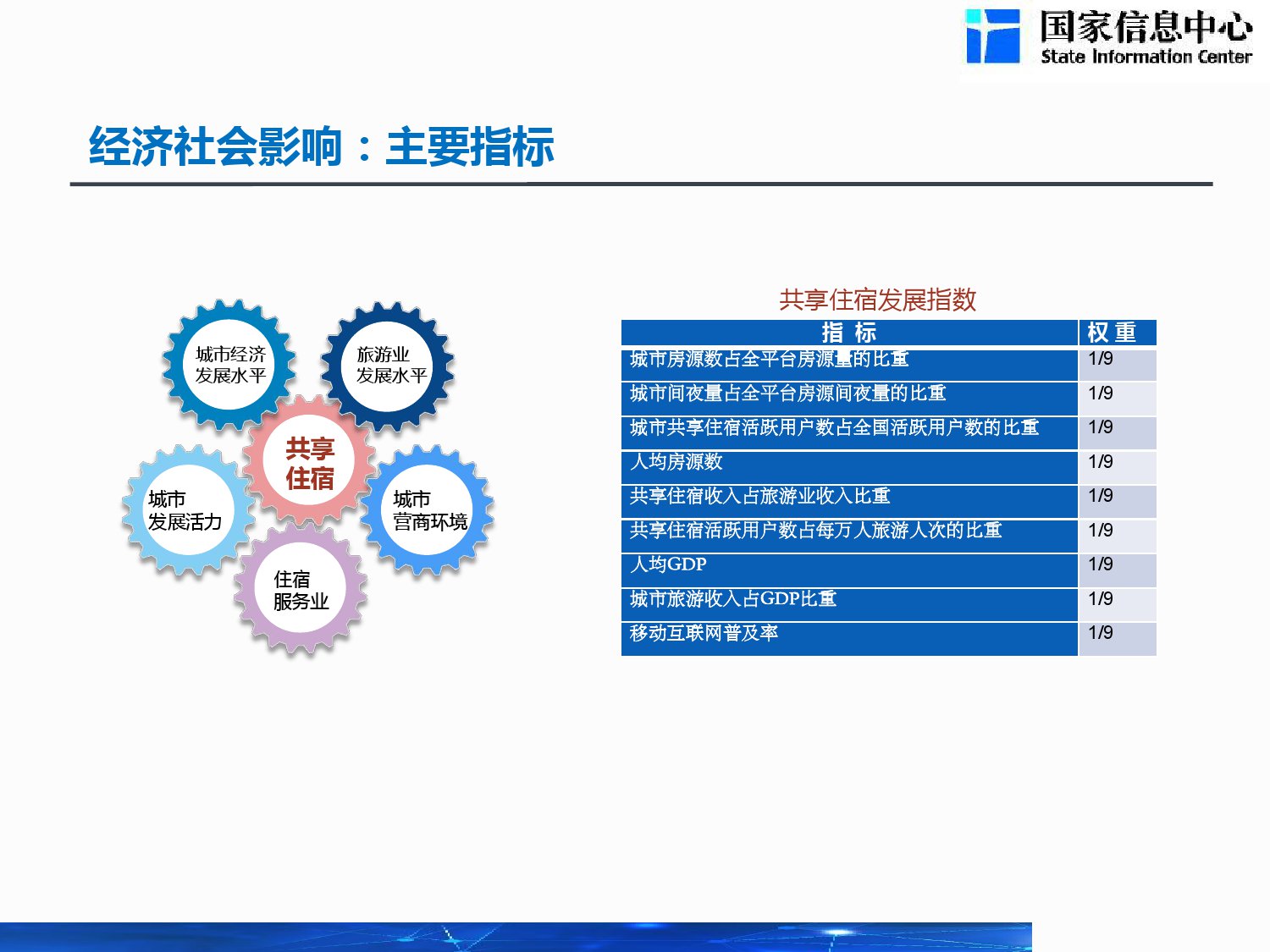The width and height of the screenshot is (1270, 952).
Task: Click the 共享住宿收入占旅游业收入比重 row
Action: 848,501
